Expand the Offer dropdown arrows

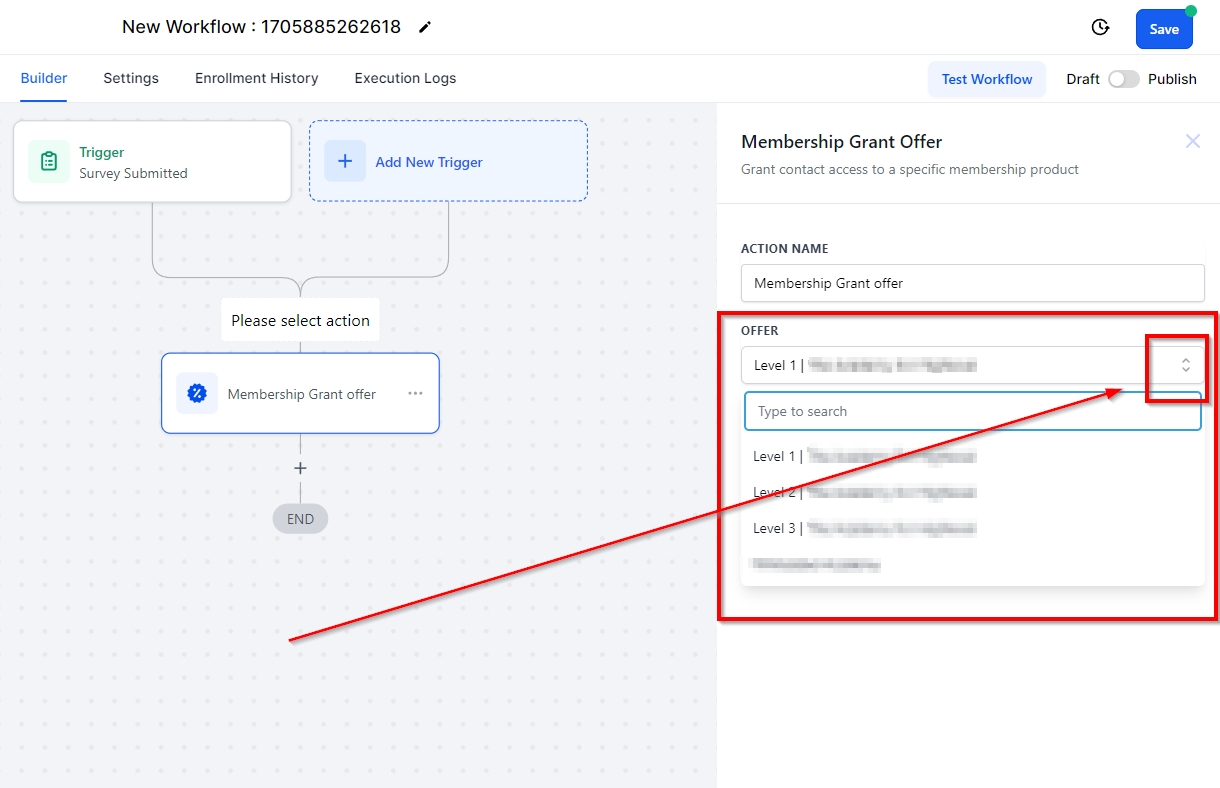click(1185, 365)
